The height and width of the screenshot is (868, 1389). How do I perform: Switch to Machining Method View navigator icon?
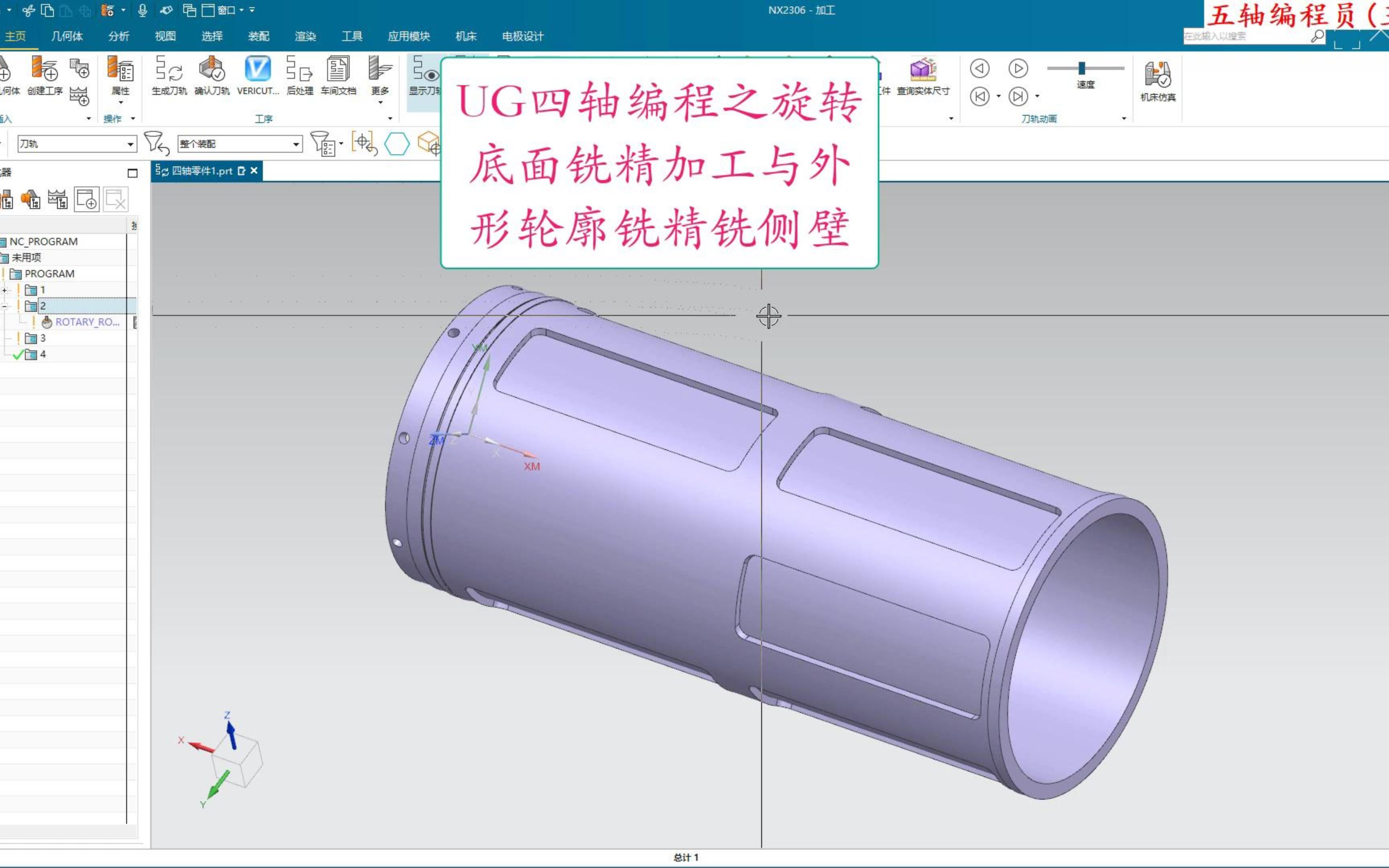coord(57,200)
